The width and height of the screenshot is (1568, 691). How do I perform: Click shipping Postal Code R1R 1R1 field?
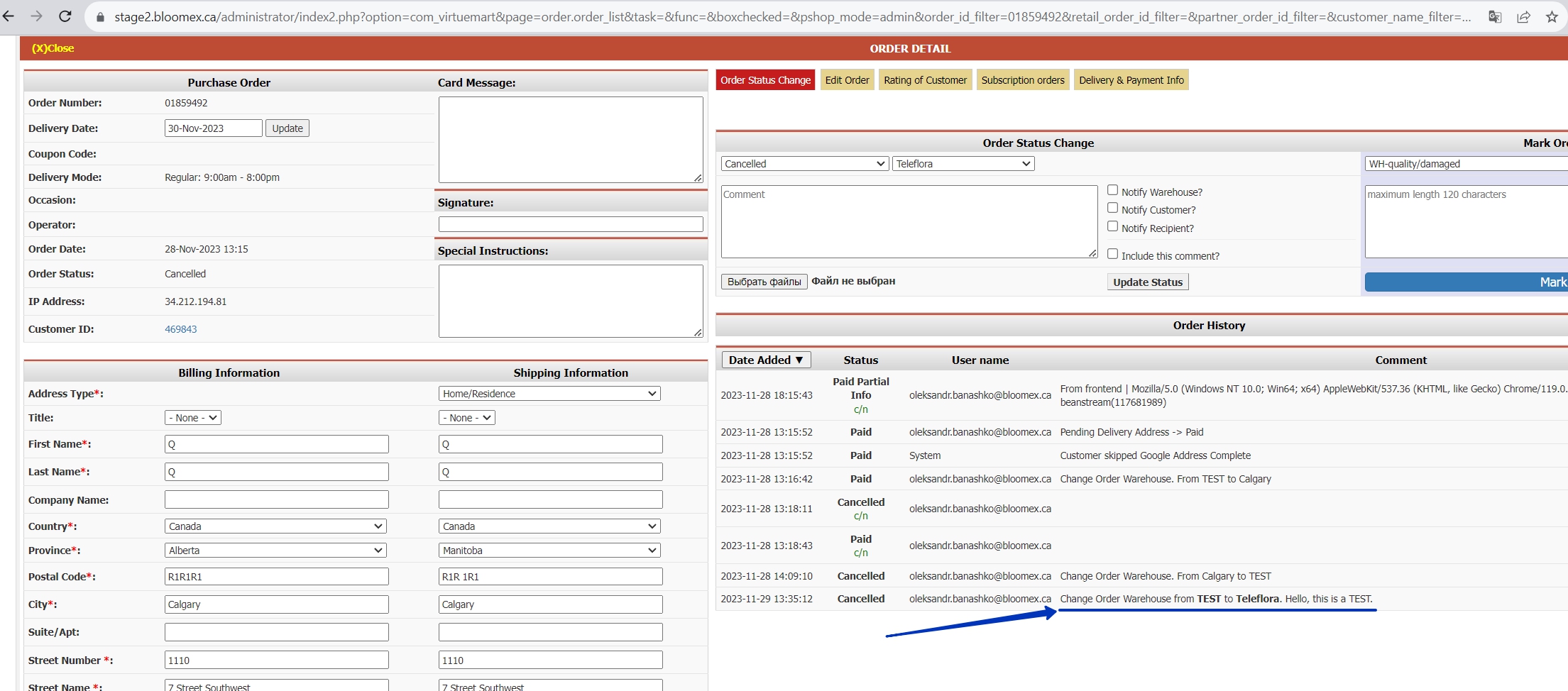coord(550,577)
